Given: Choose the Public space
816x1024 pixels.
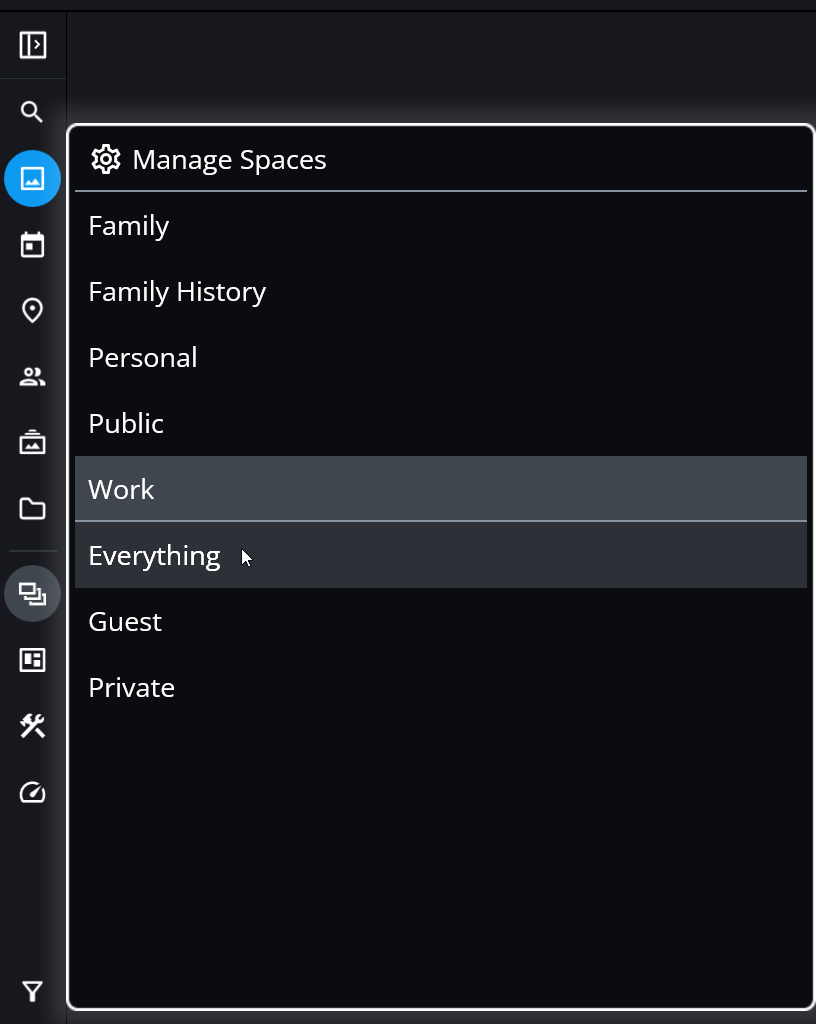Looking at the screenshot, I should click(126, 424).
